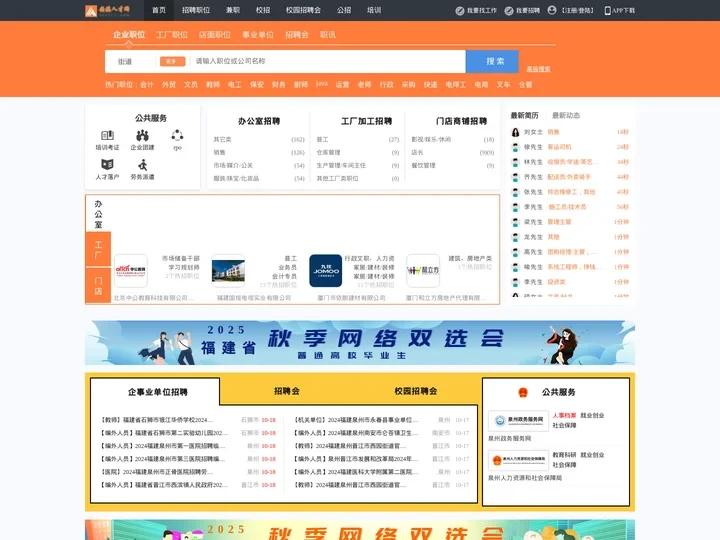Click the blue 搜索 button
This screenshot has width=720, height=540.
pyautogui.click(x=492, y=62)
